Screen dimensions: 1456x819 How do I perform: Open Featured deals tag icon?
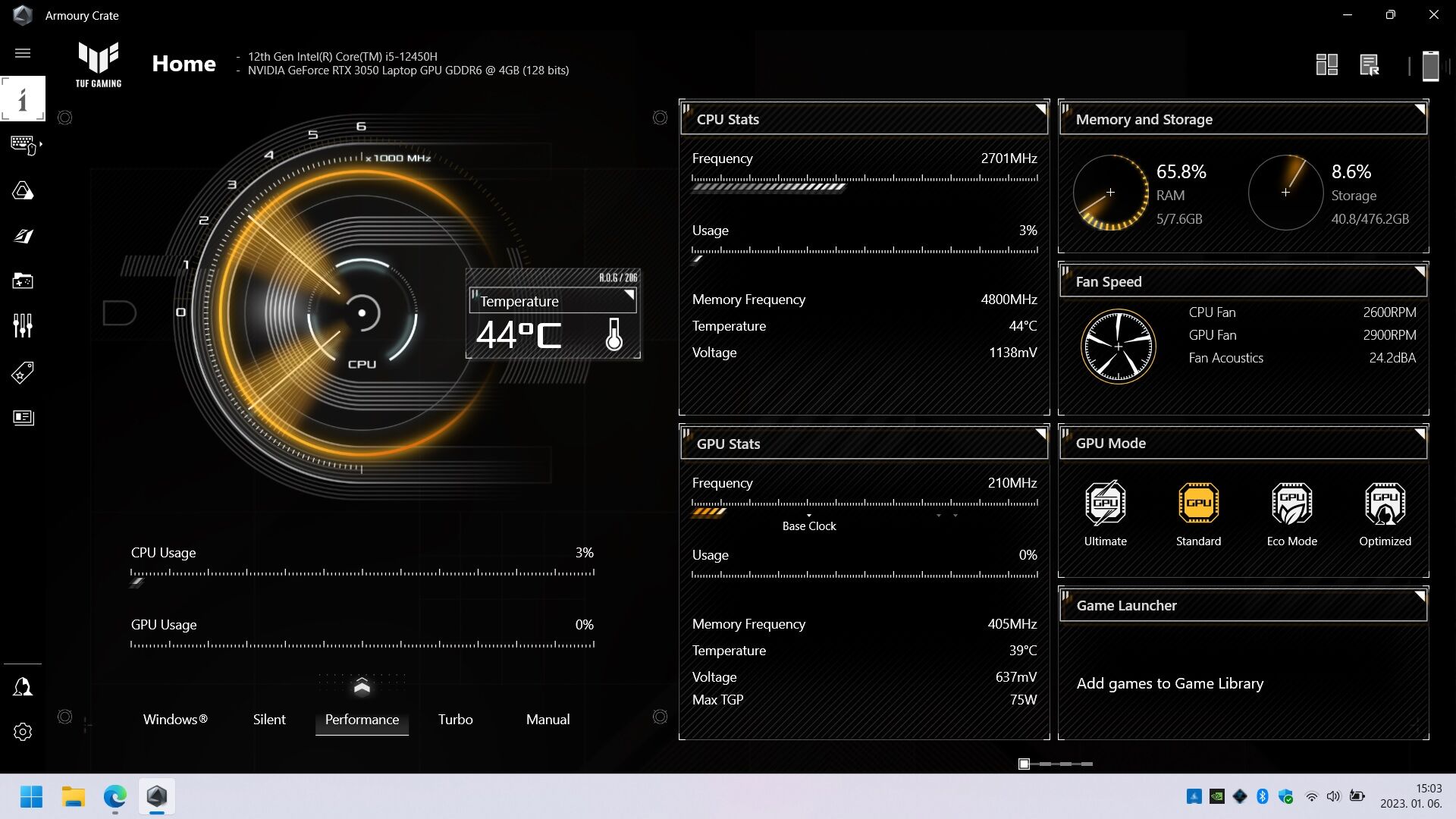pyautogui.click(x=23, y=372)
